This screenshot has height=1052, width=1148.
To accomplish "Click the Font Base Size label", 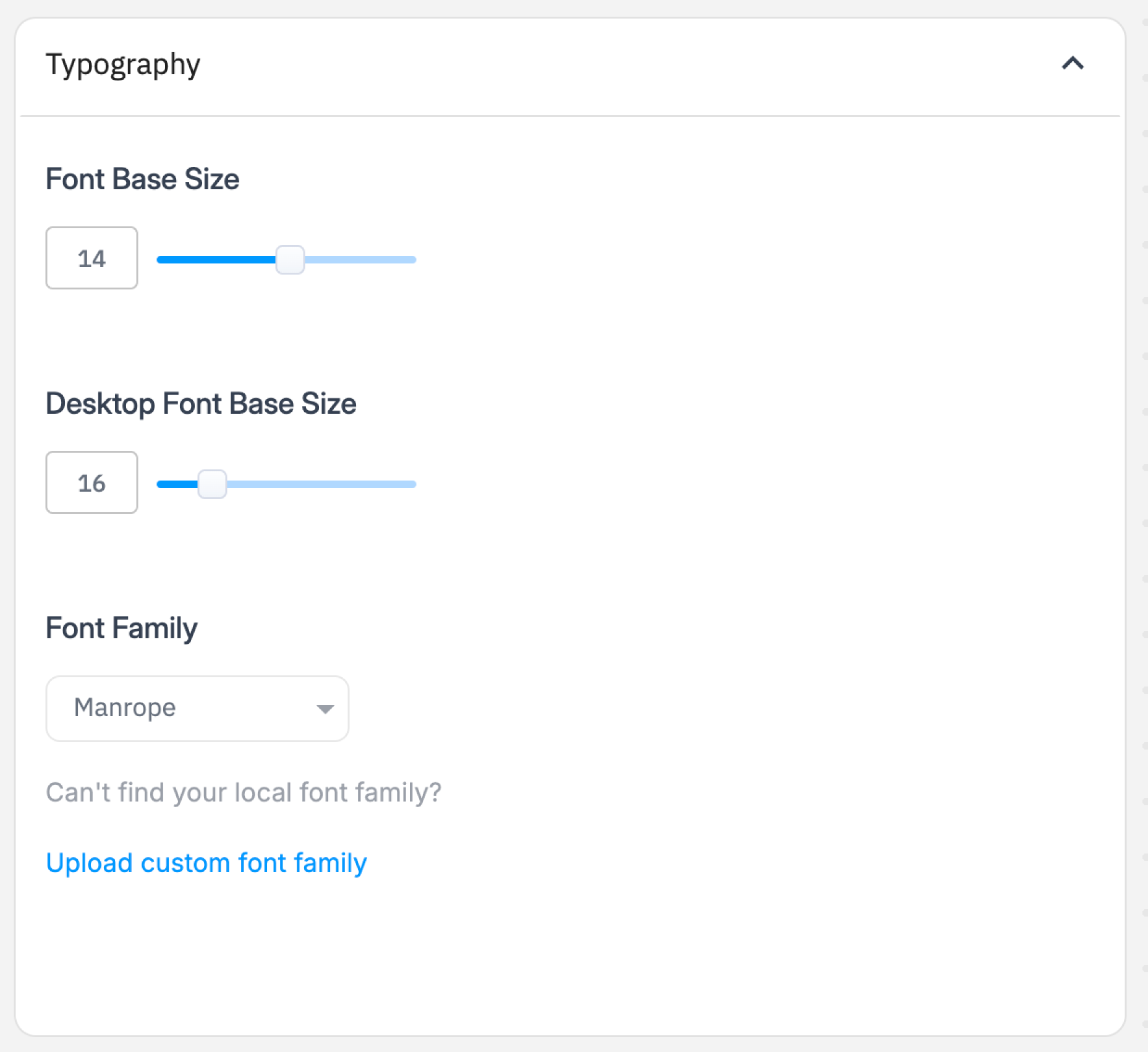I will coord(142,179).
